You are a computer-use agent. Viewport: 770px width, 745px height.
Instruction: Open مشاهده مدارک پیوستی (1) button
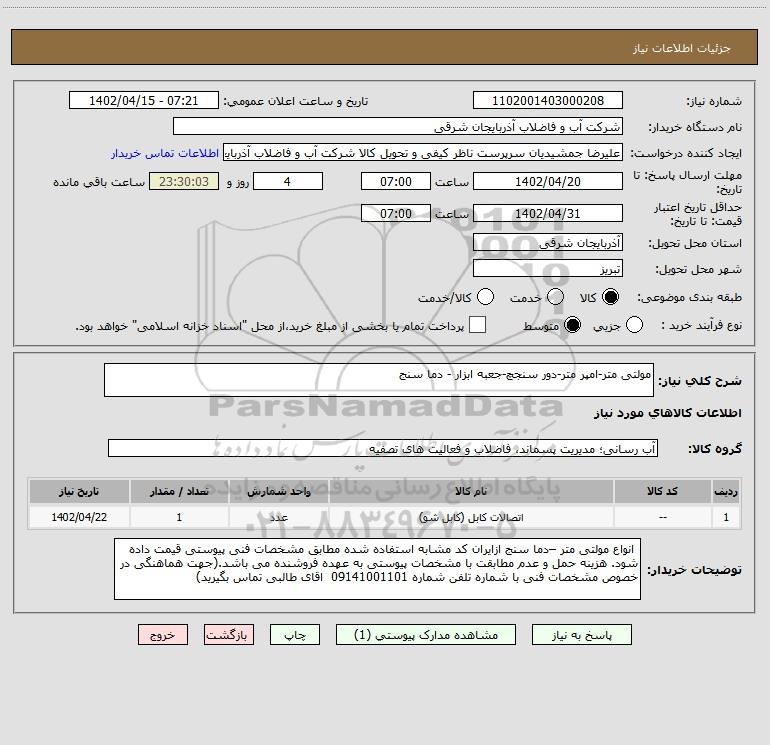click(426, 635)
